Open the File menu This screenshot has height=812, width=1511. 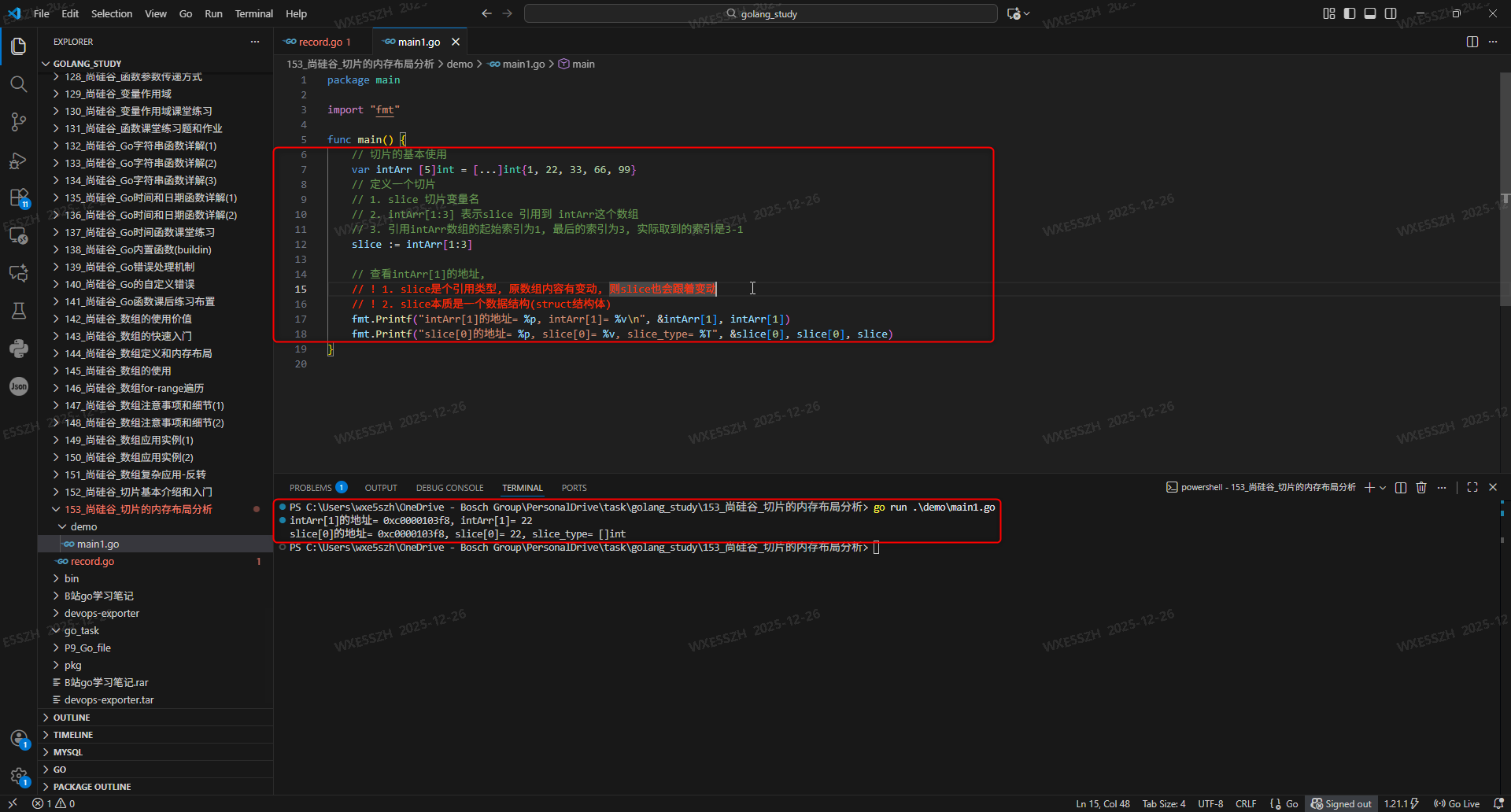tap(42, 13)
